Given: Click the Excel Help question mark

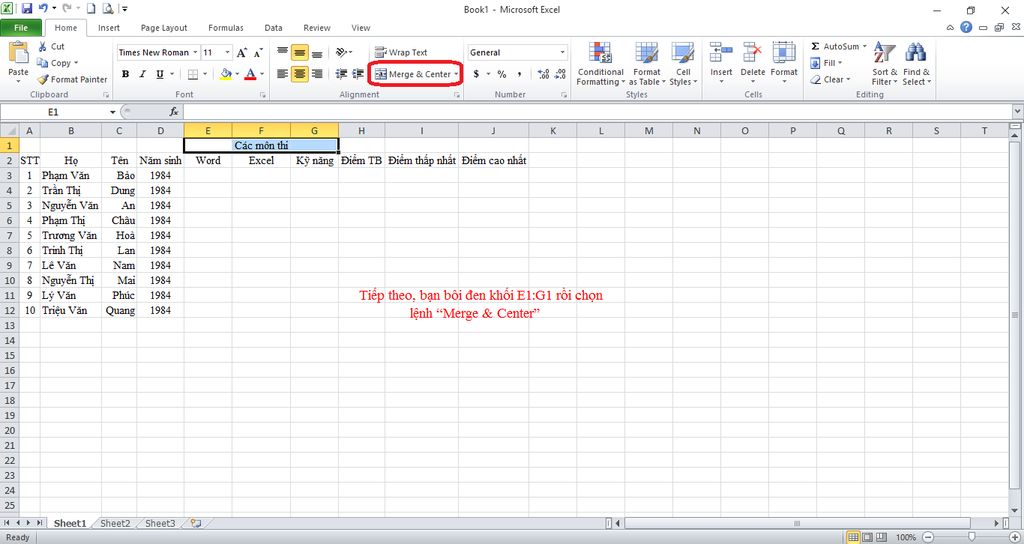Looking at the screenshot, I should [966, 27].
